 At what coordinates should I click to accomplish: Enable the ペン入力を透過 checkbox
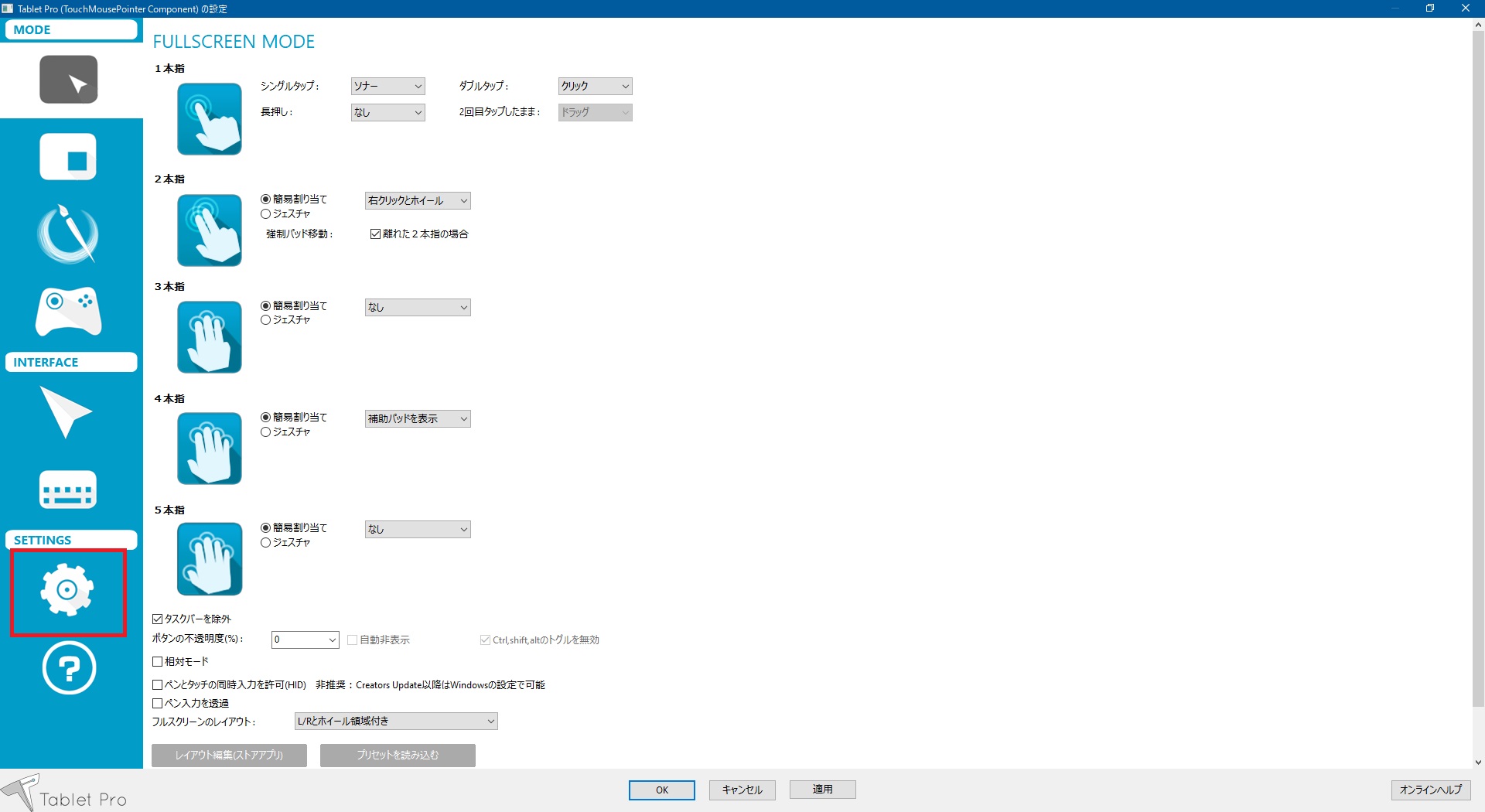pyautogui.click(x=158, y=704)
